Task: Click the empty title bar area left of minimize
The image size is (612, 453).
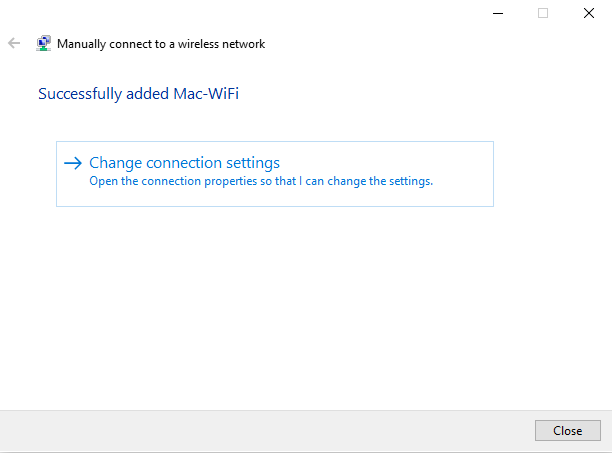Action: point(250,13)
